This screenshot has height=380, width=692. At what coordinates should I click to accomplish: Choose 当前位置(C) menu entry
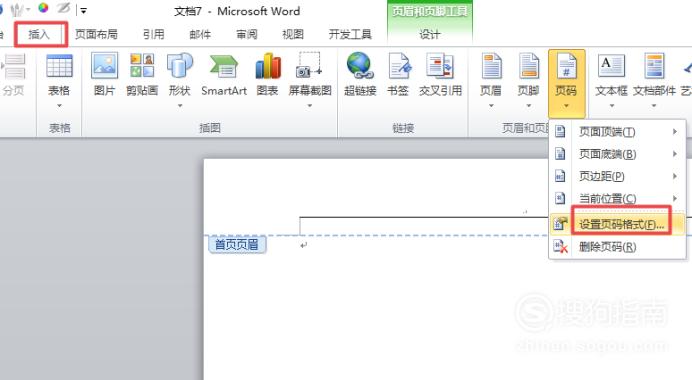pos(617,198)
